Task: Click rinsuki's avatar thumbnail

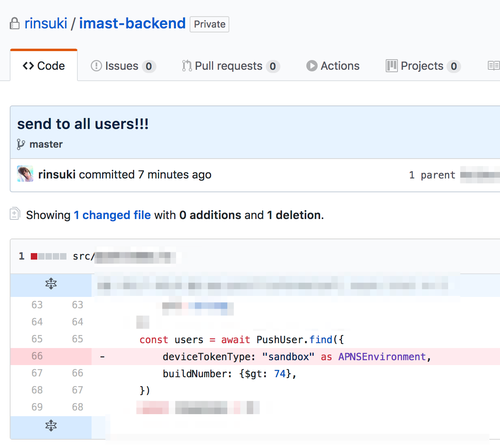Action: pyautogui.click(x=25, y=174)
